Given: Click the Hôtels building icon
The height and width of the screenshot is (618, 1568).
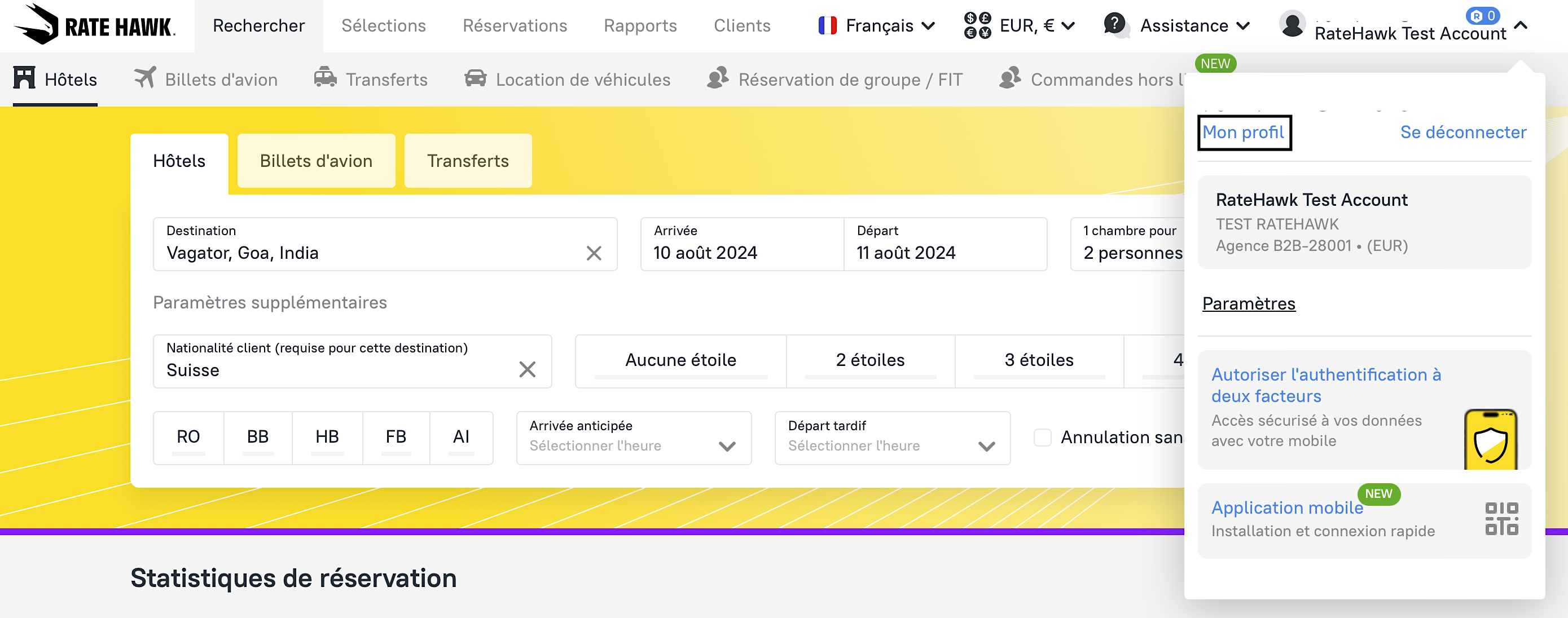Looking at the screenshot, I should pos(24,78).
